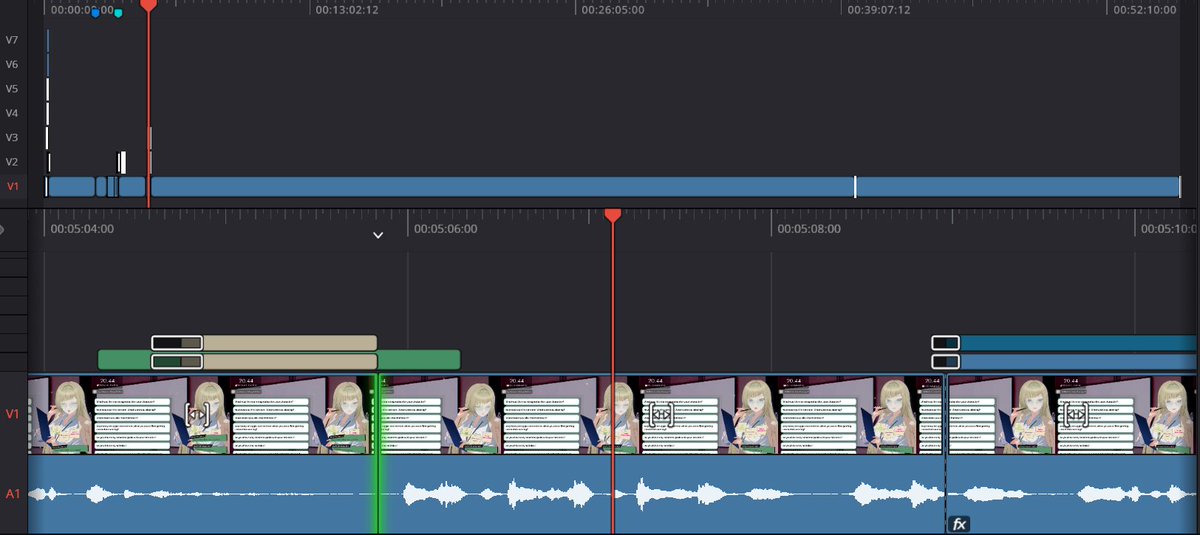Select the green clip below the tan clip
This screenshot has height=535, width=1200.
(x=279, y=360)
